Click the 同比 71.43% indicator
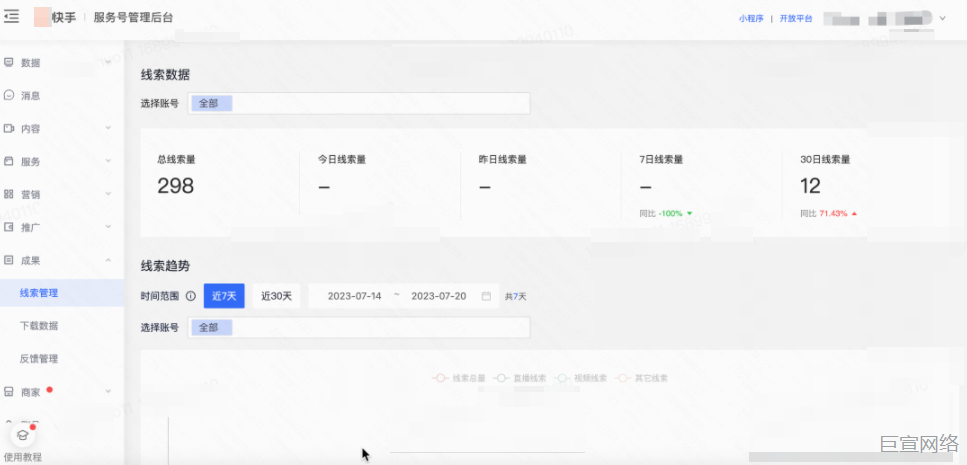Viewport: 967px width, 465px height. coord(829,213)
